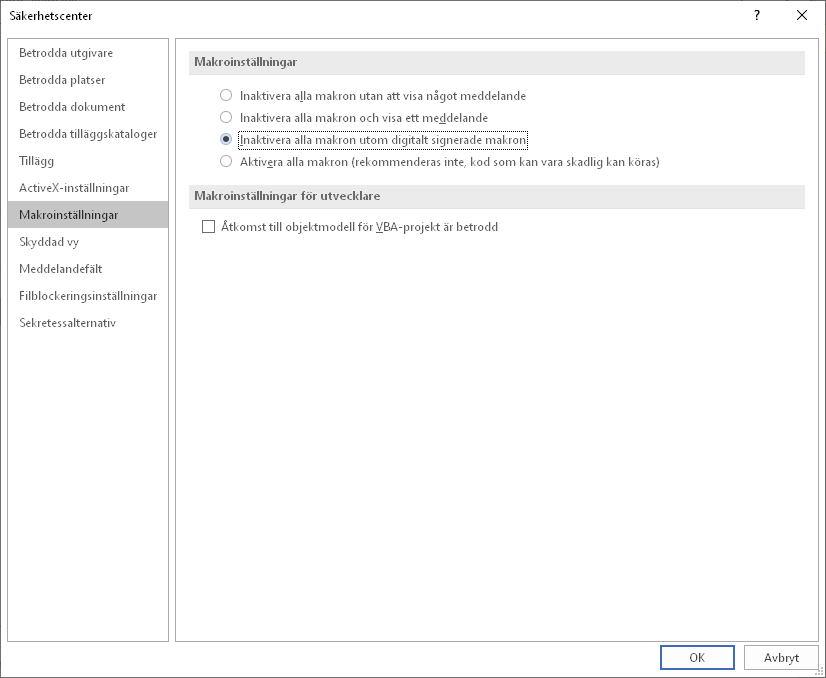The image size is (826, 678).
Task: Open ActiveX-inställningar page
Action: click(74, 188)
